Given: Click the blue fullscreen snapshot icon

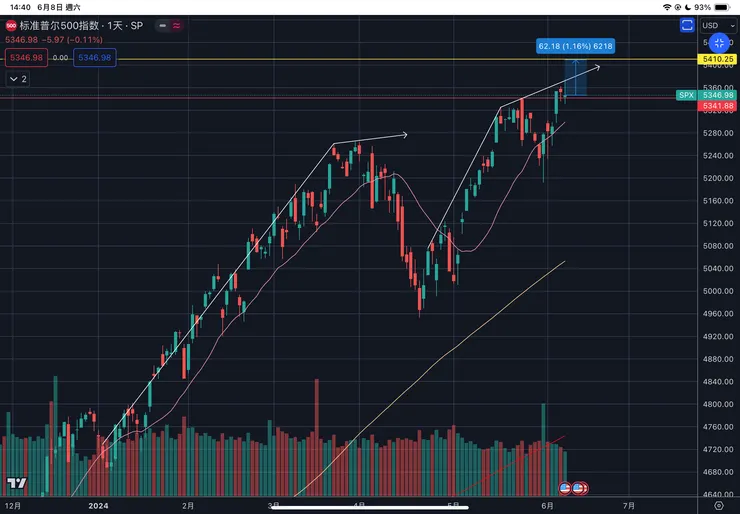Looking at the screenshot, I should [x=687, y=26].
